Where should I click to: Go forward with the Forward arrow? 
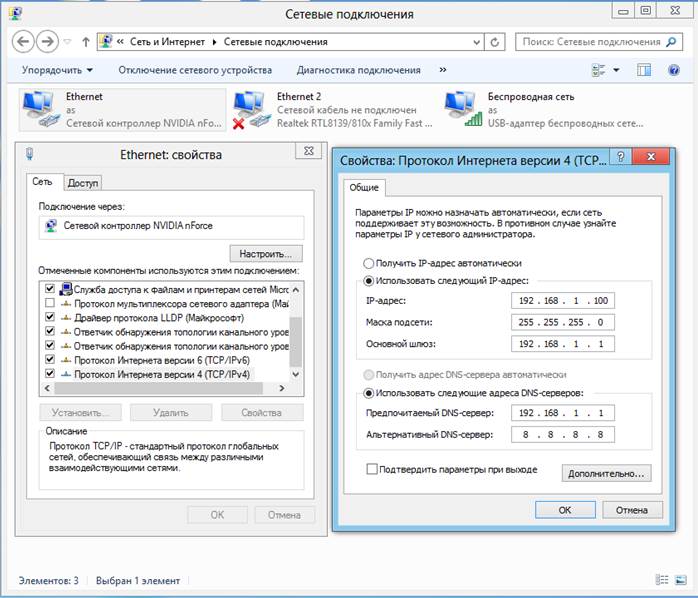[x=47, y=42]
